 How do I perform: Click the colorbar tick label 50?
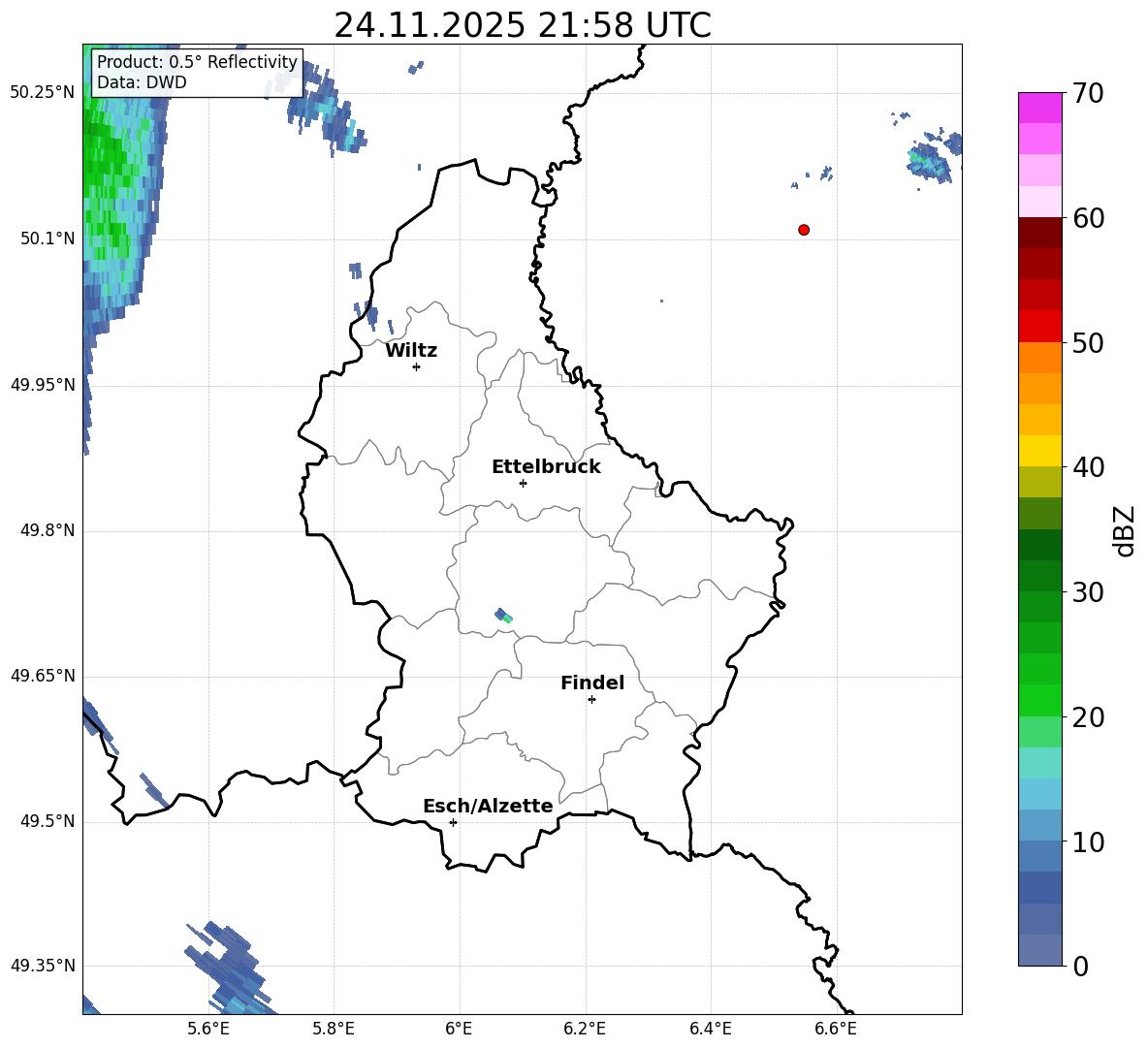(x=1087, y=343)
